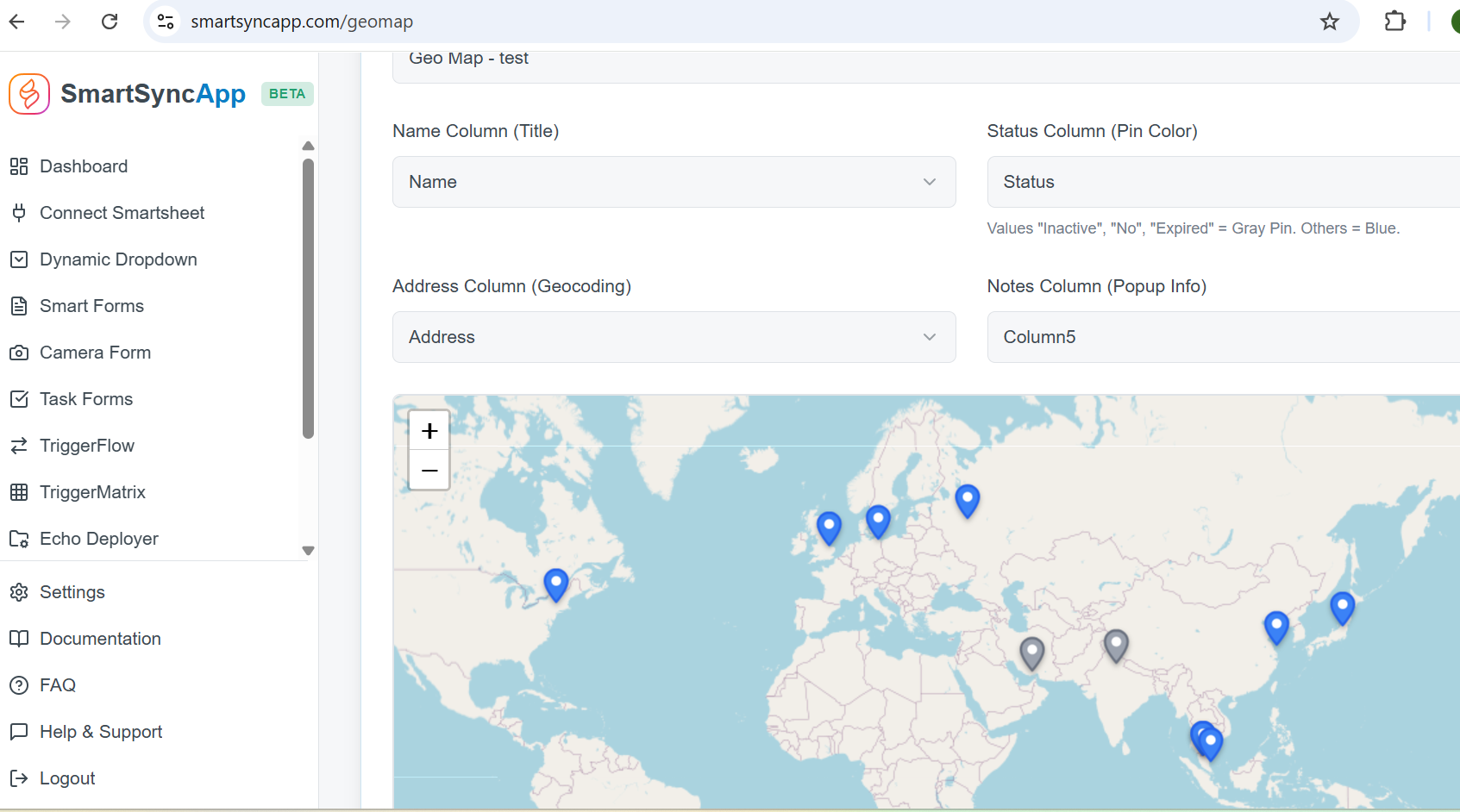Click the TriggerFlow arrows icon
The width and height of the screenshot is (1460, 812).
pos(19,446)
